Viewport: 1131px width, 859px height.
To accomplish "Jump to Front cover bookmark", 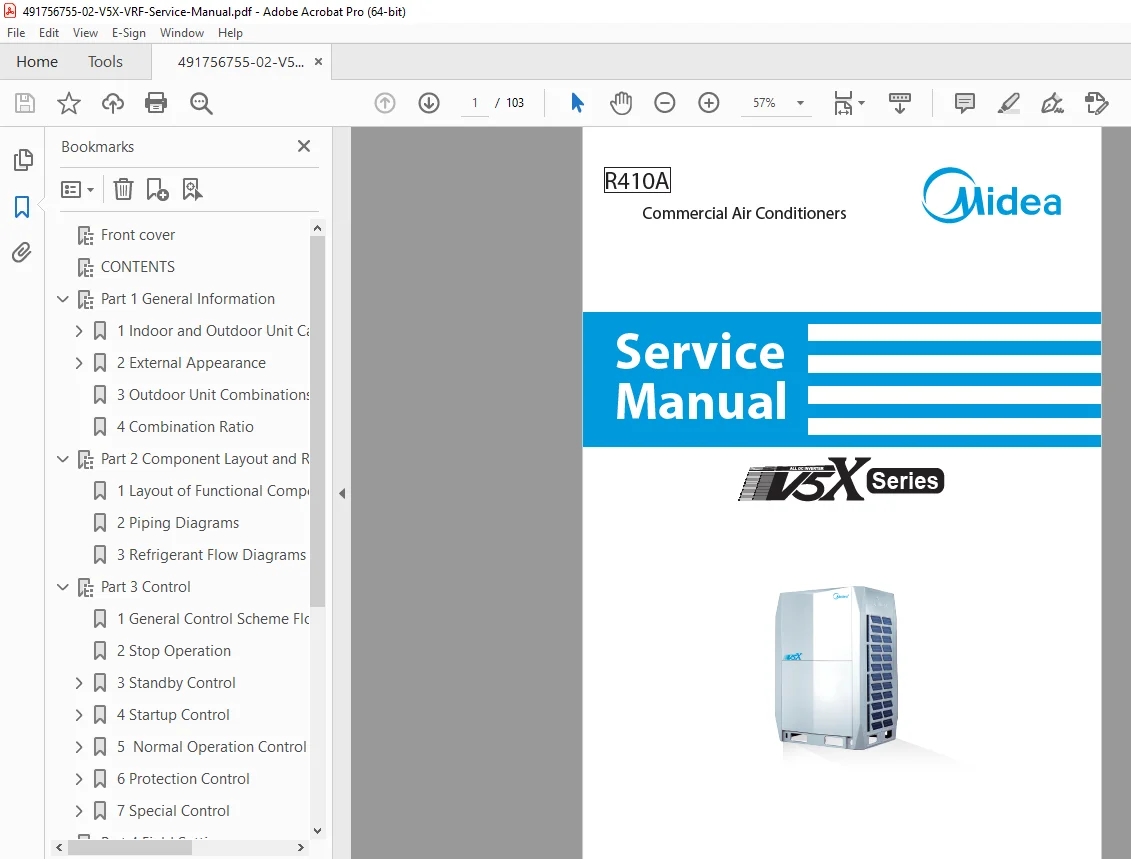I will click(138, 235).
